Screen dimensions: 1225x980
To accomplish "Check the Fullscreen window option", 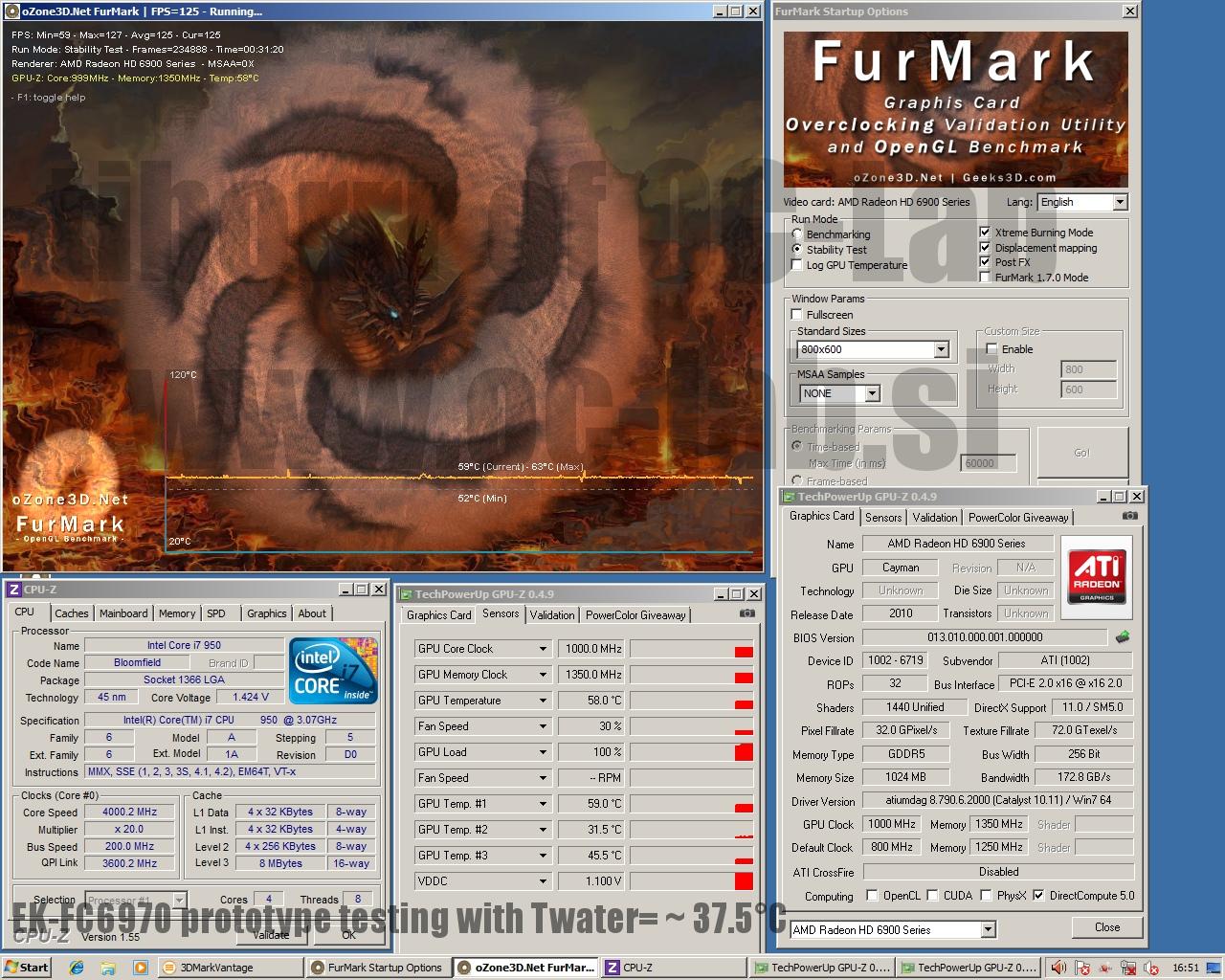I will click(797, 314).
